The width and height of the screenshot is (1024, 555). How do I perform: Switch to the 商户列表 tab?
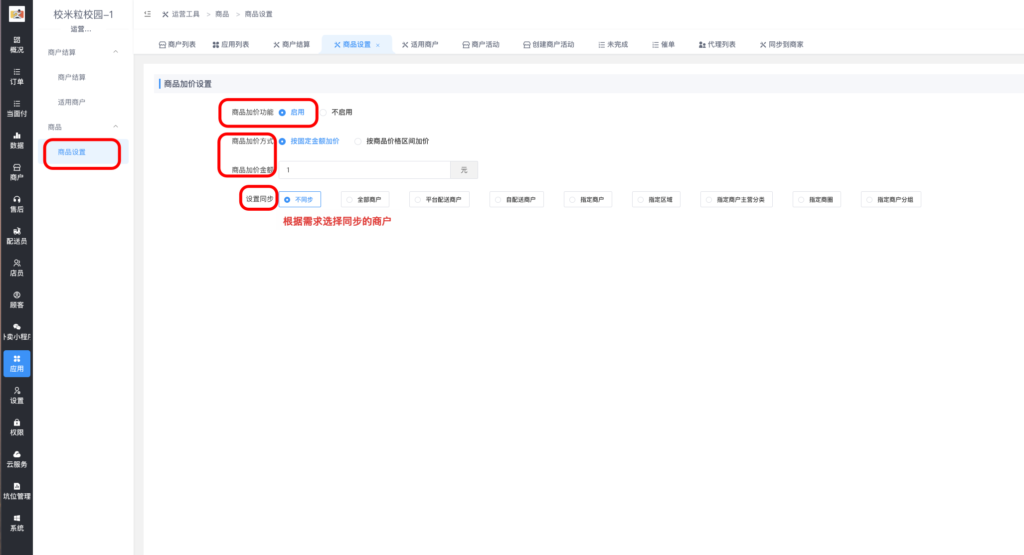pyautogui.click(x=177, y=44)
